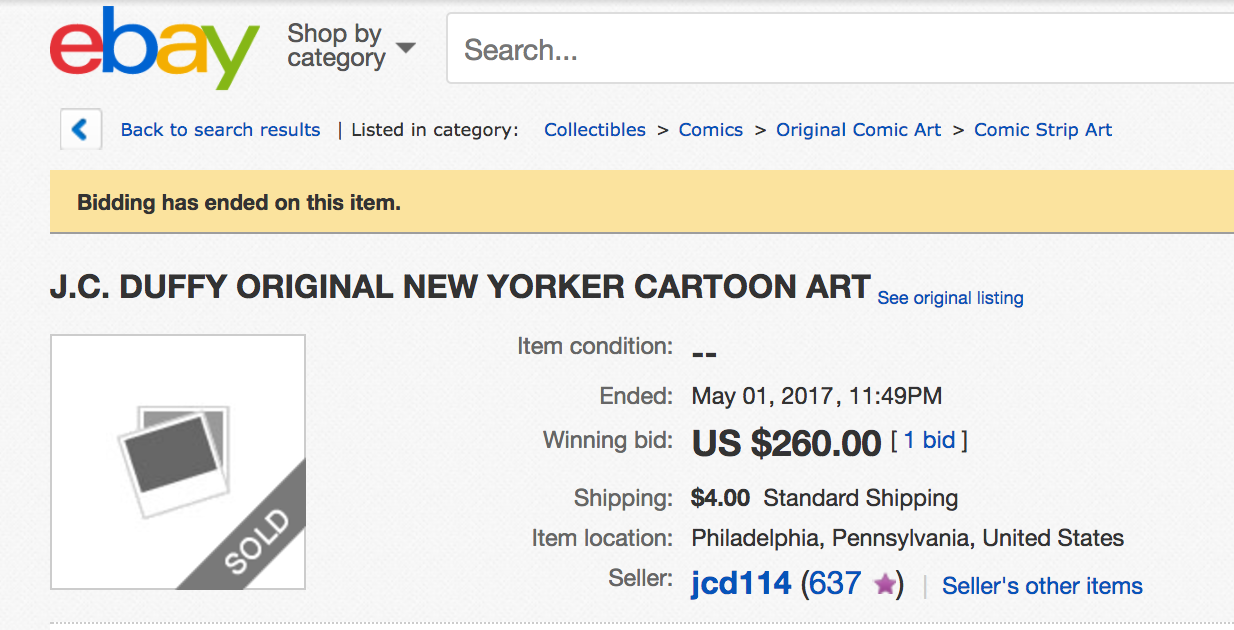This screenshot has height=630, width=1234.
Task: Open the Comics breadcrumb link
Action: 711,130
